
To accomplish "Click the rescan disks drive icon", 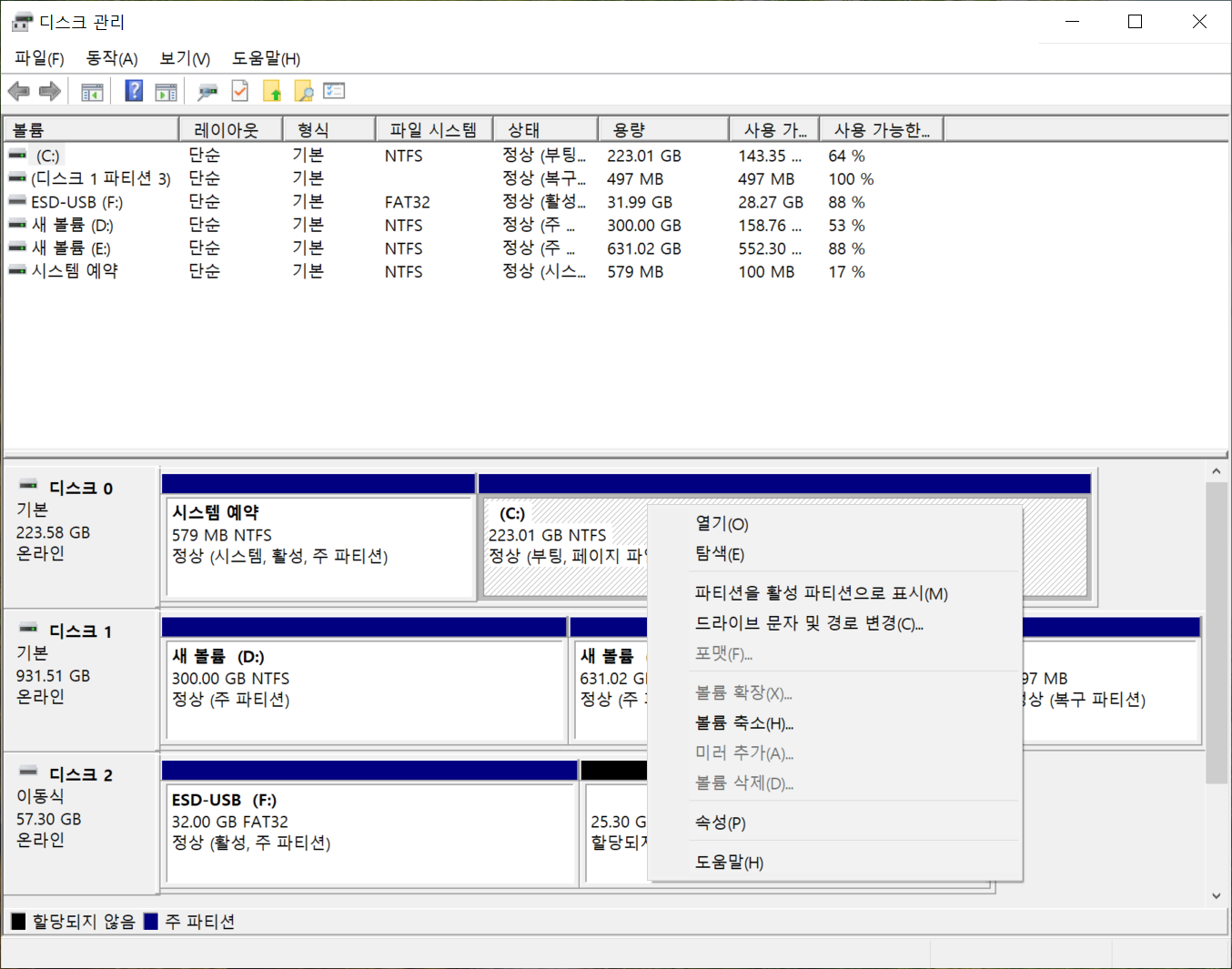I will pos(208,91).
